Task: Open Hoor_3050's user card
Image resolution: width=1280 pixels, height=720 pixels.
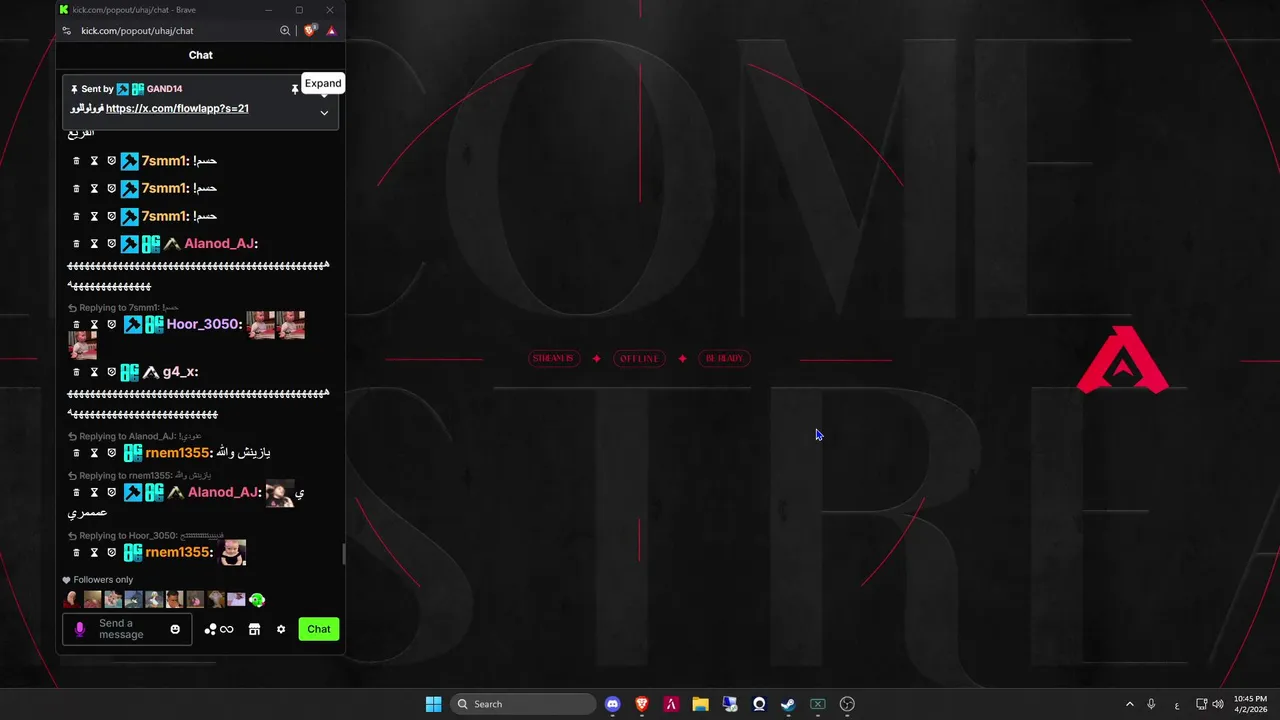Action: coord(203,324)
